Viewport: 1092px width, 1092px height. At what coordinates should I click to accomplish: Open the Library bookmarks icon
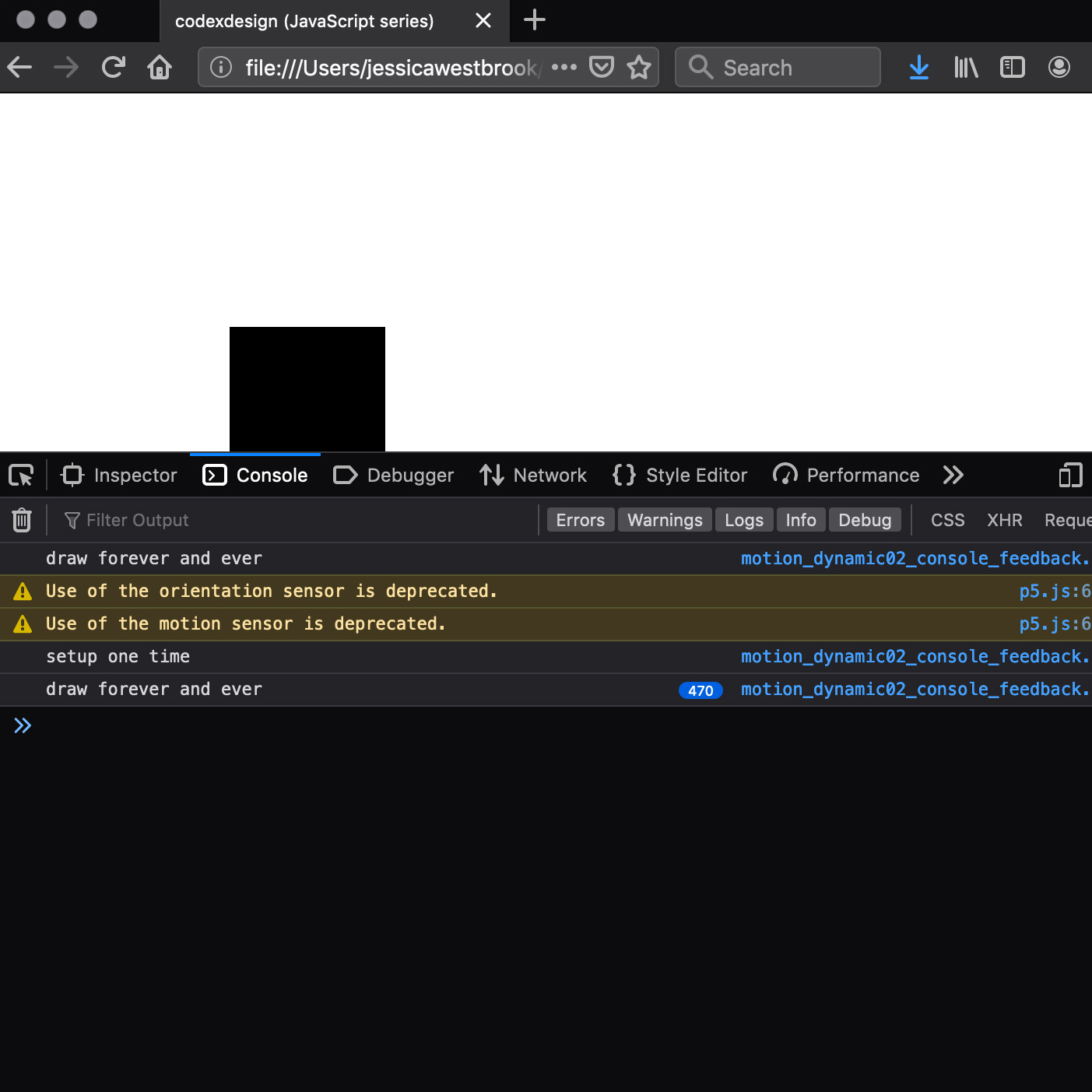pyautogui.click(x=965, y=68)
